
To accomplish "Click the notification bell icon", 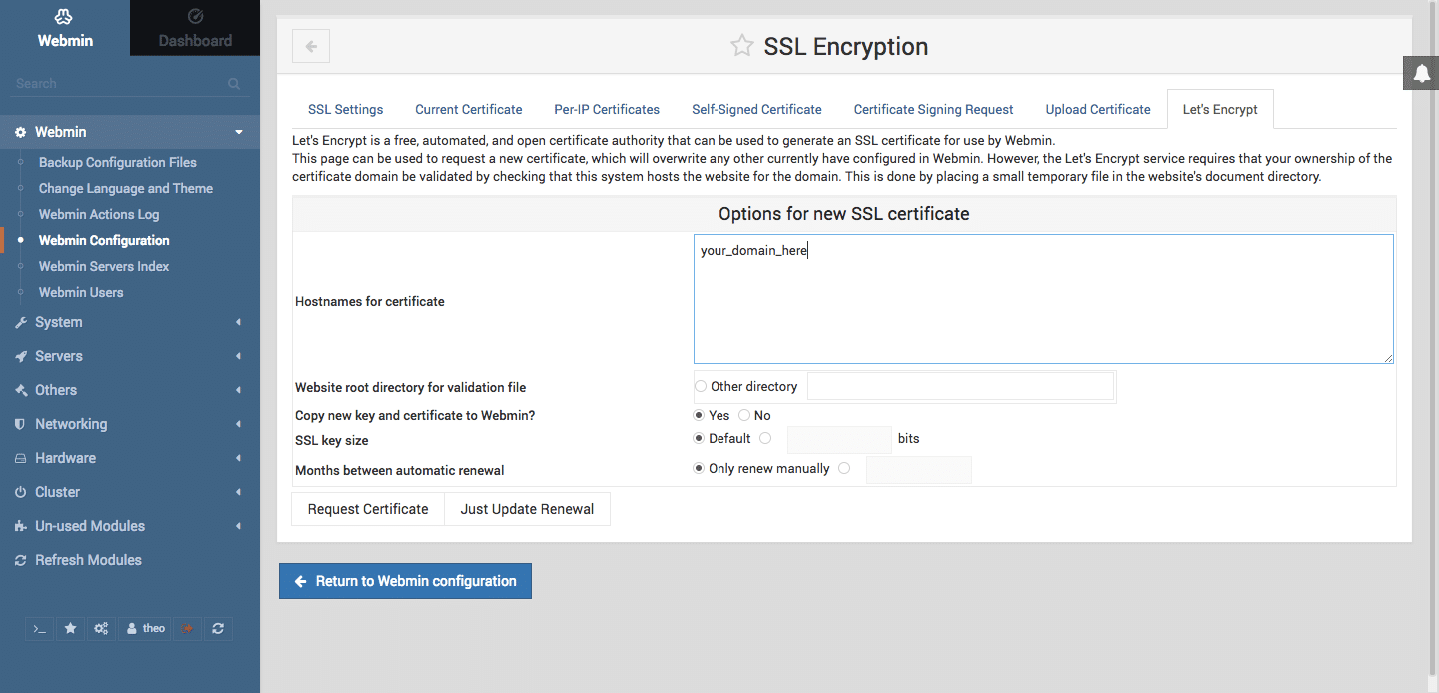I will coord(1421,73).
